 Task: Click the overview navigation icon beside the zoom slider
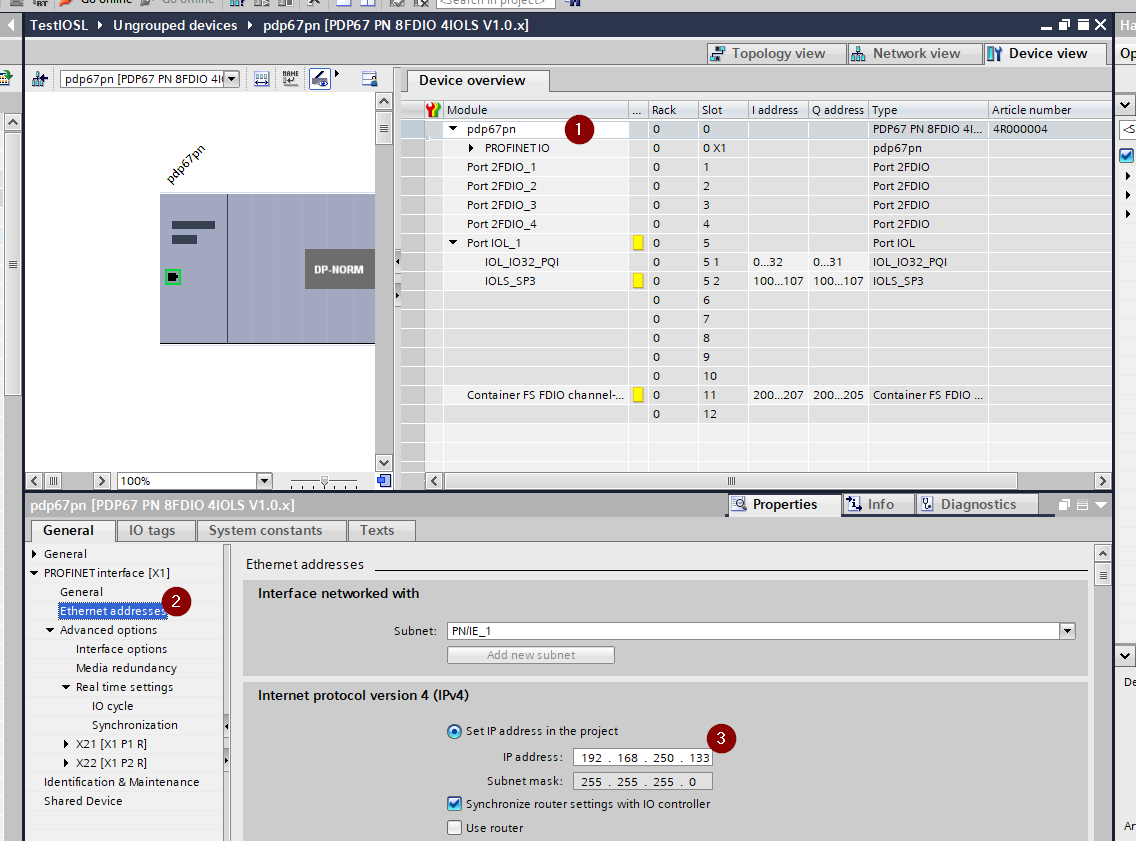pos(384,480)
